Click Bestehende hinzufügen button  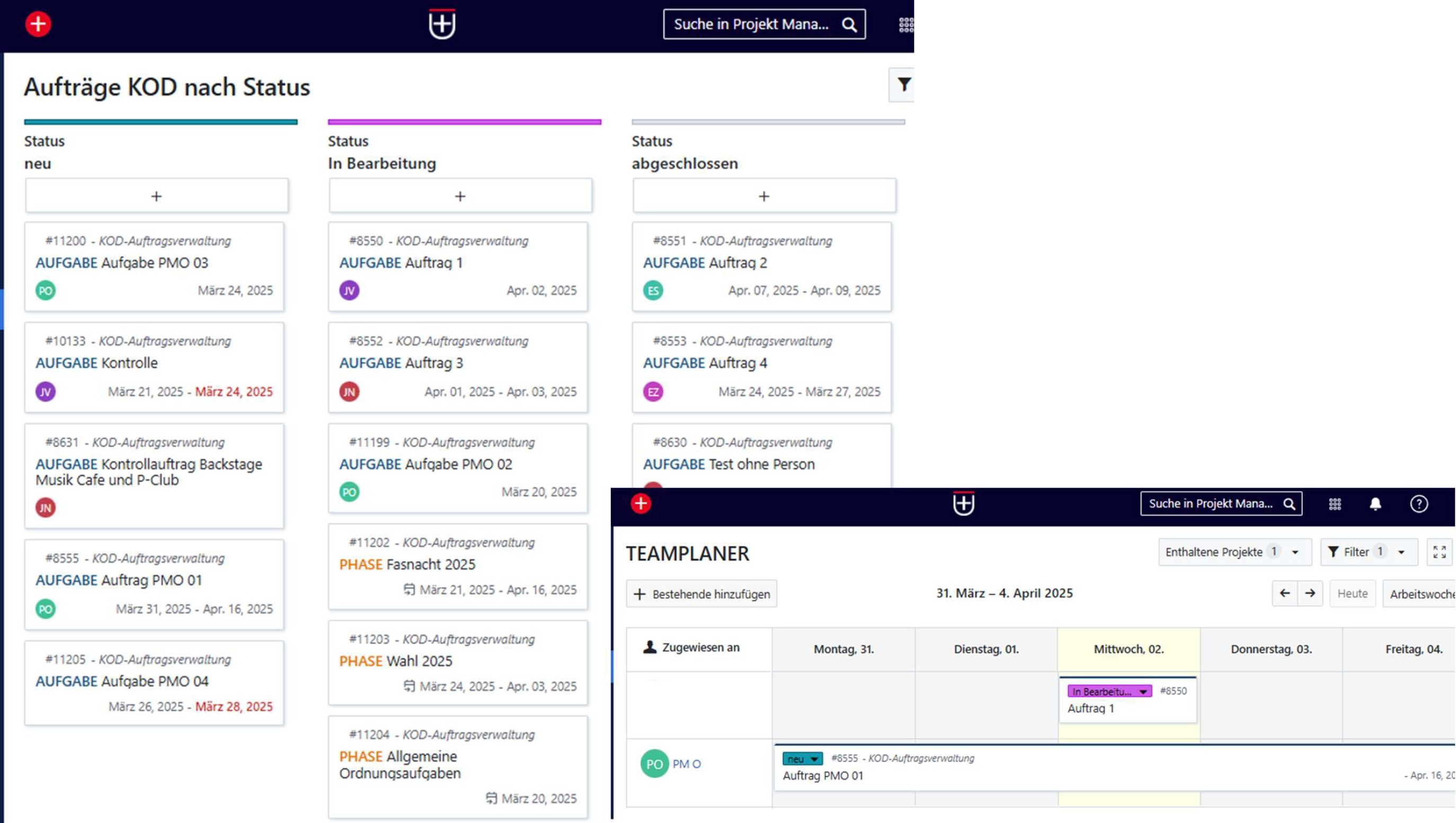pyautogui.click(x=702, y=594)
